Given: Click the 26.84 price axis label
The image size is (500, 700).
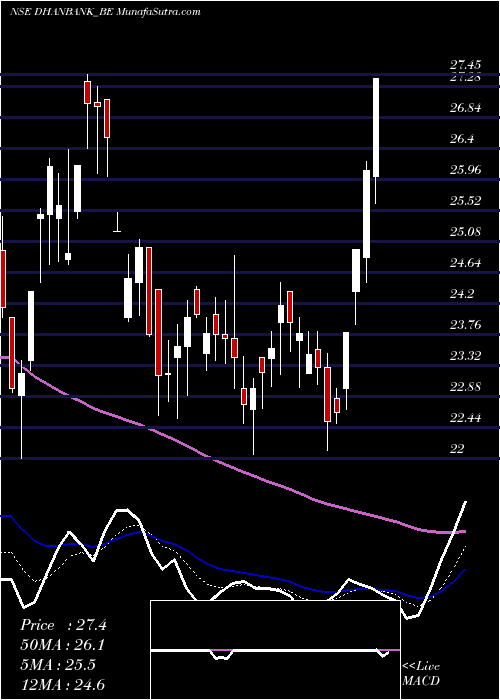Looking at the screenshot, I should 466,108.
